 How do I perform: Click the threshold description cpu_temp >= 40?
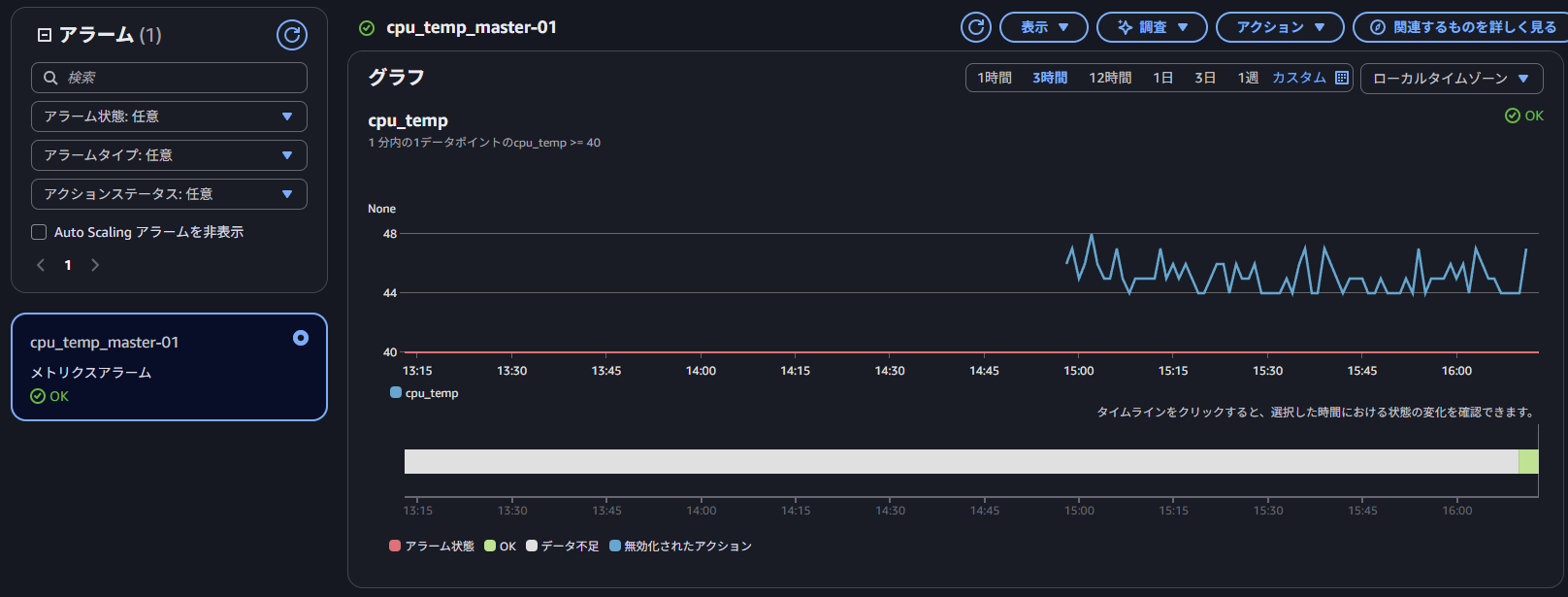(484, 143)
